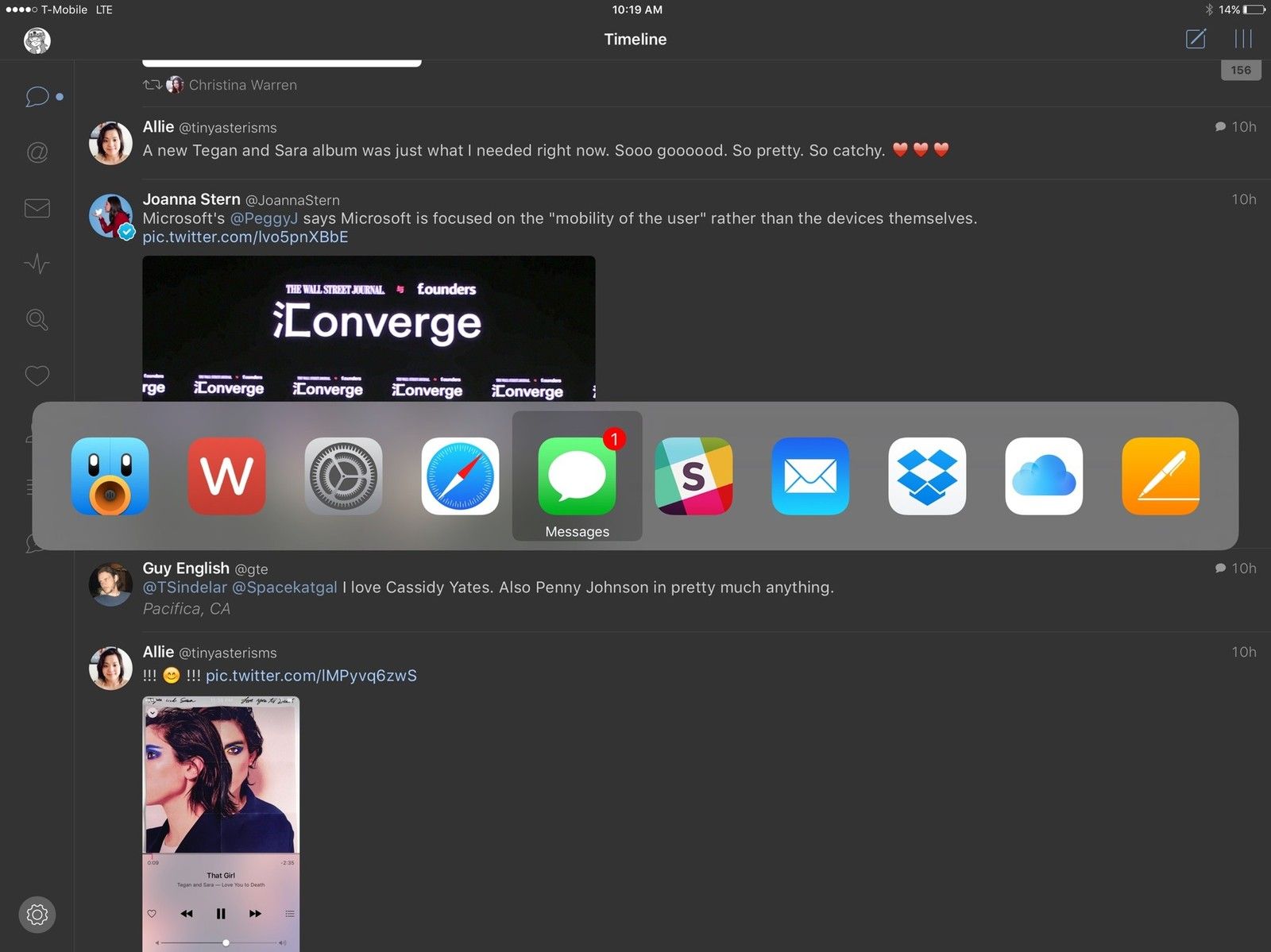Tap the Messages label in the switcher

coord(578,532)
